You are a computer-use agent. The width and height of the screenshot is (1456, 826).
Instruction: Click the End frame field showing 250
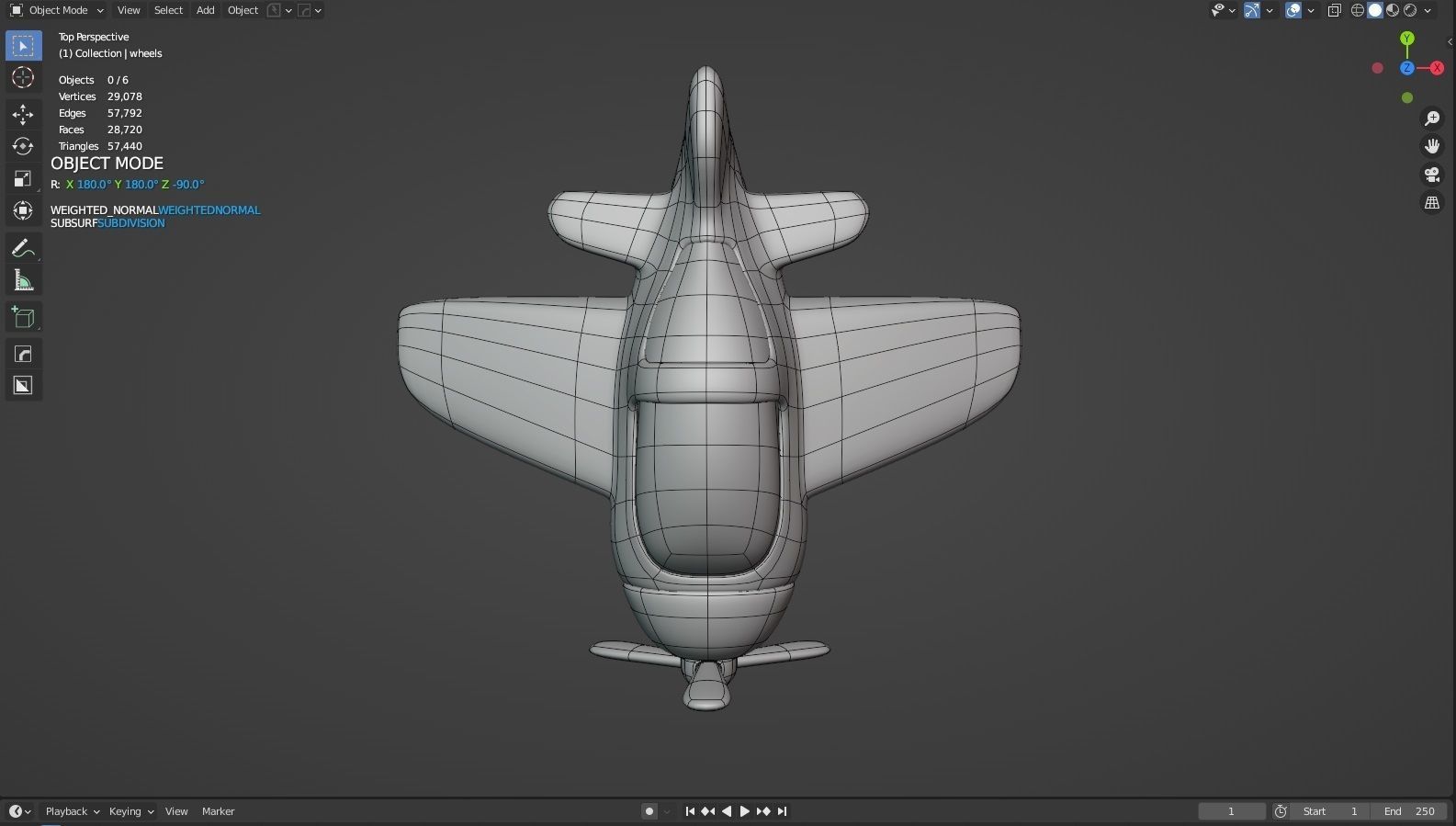tap(1409, 811)
